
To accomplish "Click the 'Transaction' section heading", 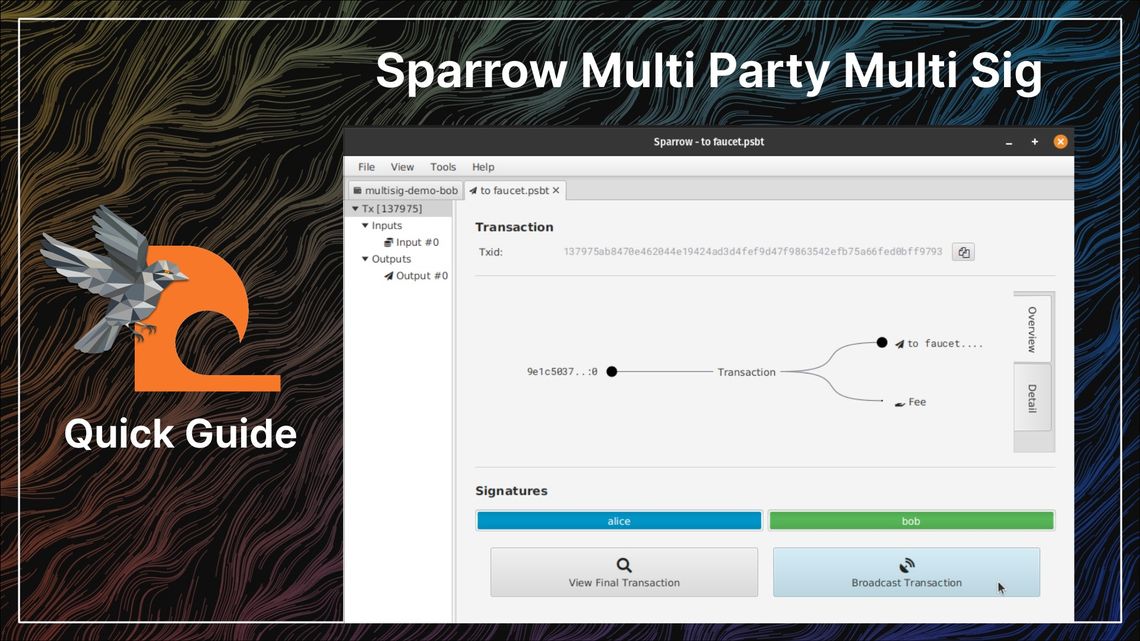I will click(x=514, y=227).
